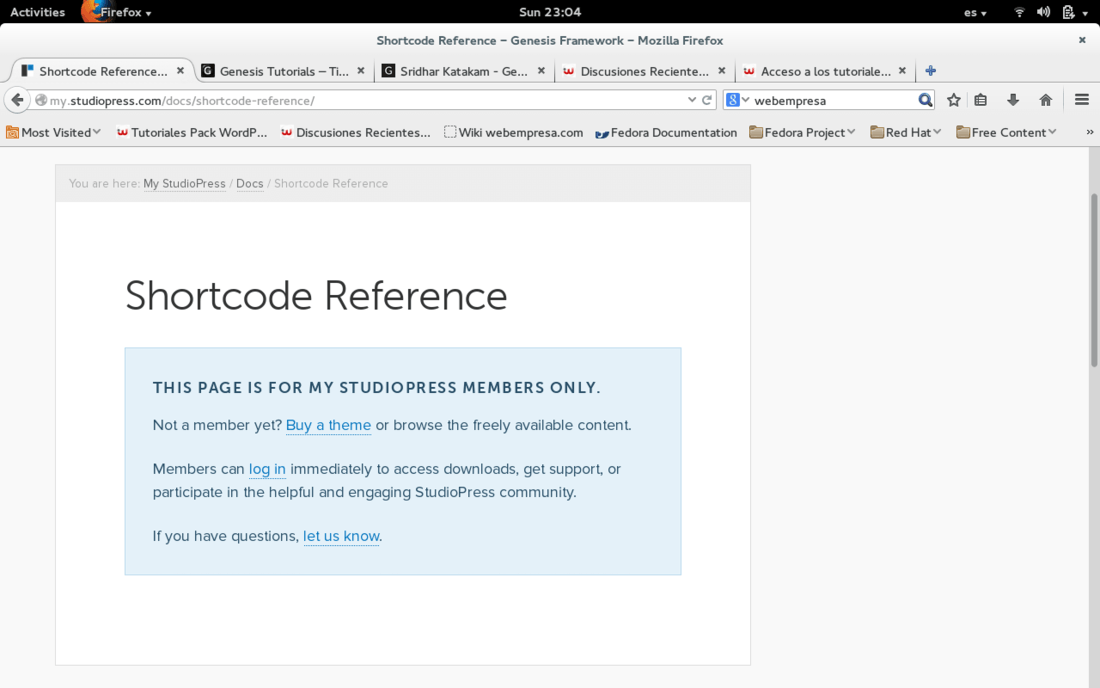Open the 'es' keyboard layout menu
Viewport: 1100px width, 688px height.
[975, 12]
